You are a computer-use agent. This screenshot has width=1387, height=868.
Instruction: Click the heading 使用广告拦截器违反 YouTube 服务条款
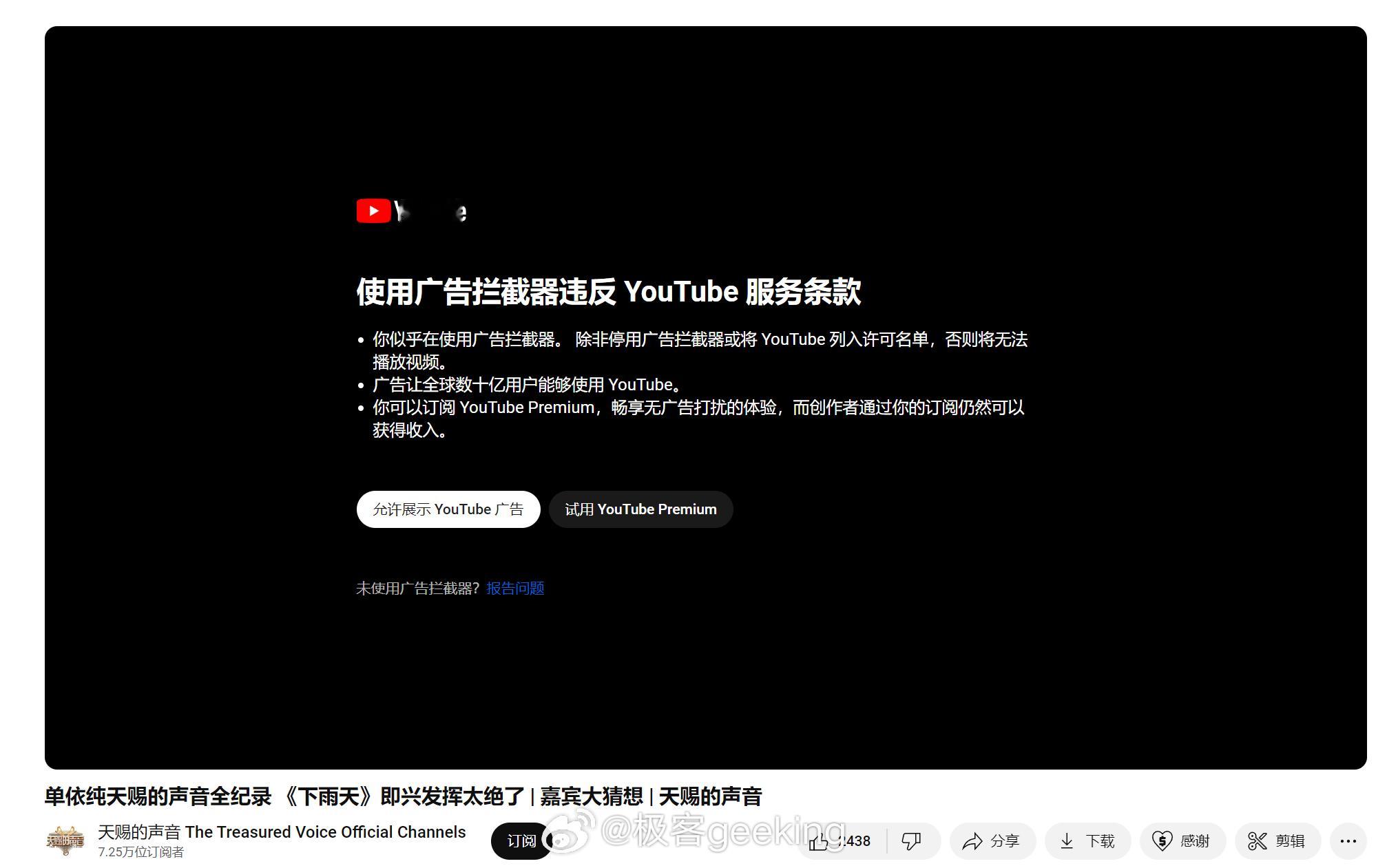608,291
